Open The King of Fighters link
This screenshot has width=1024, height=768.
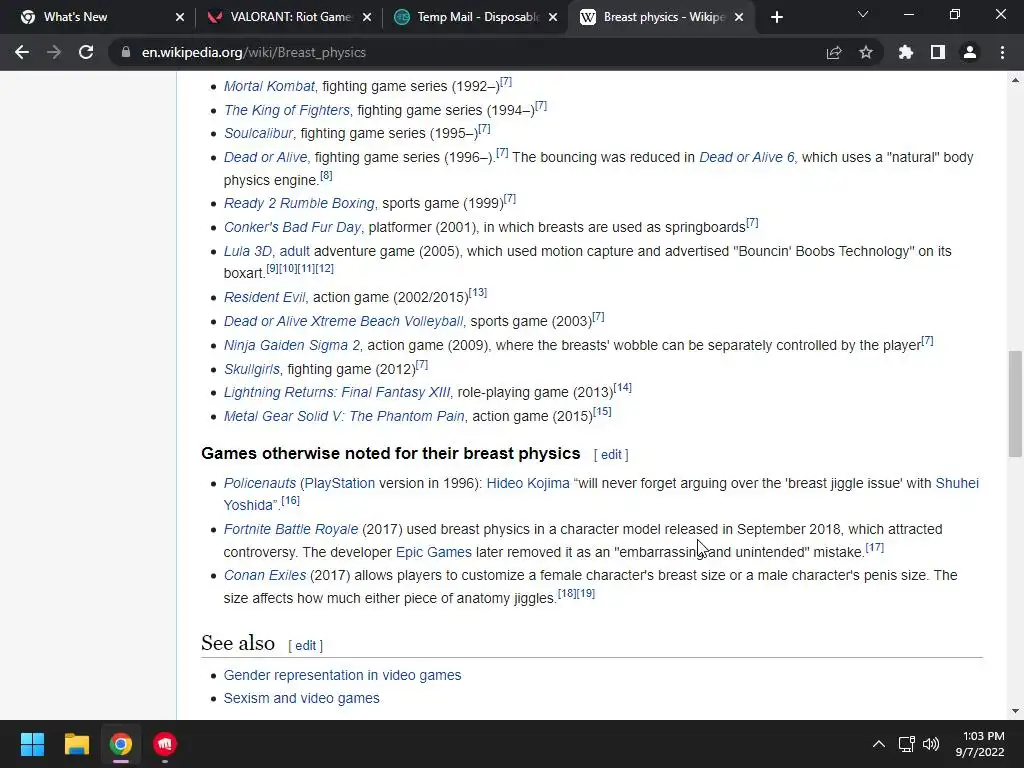[x=287, y=110]
